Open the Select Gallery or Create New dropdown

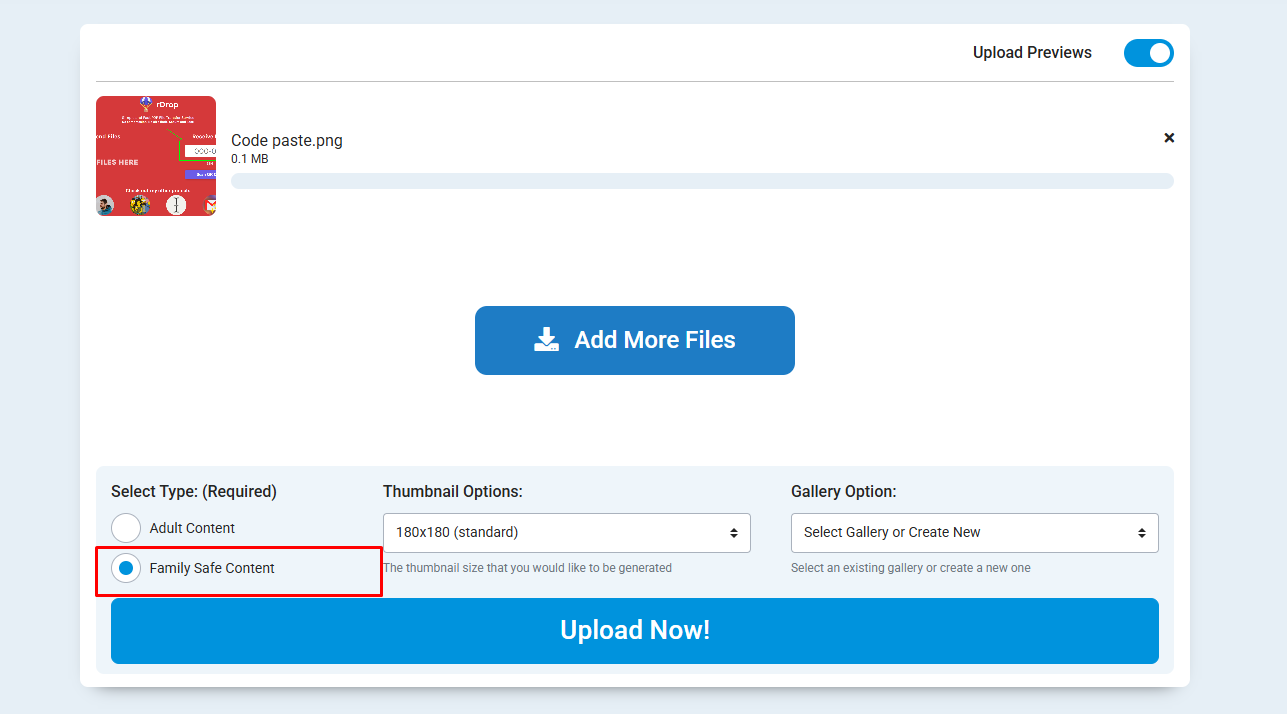tap(975, 533)
